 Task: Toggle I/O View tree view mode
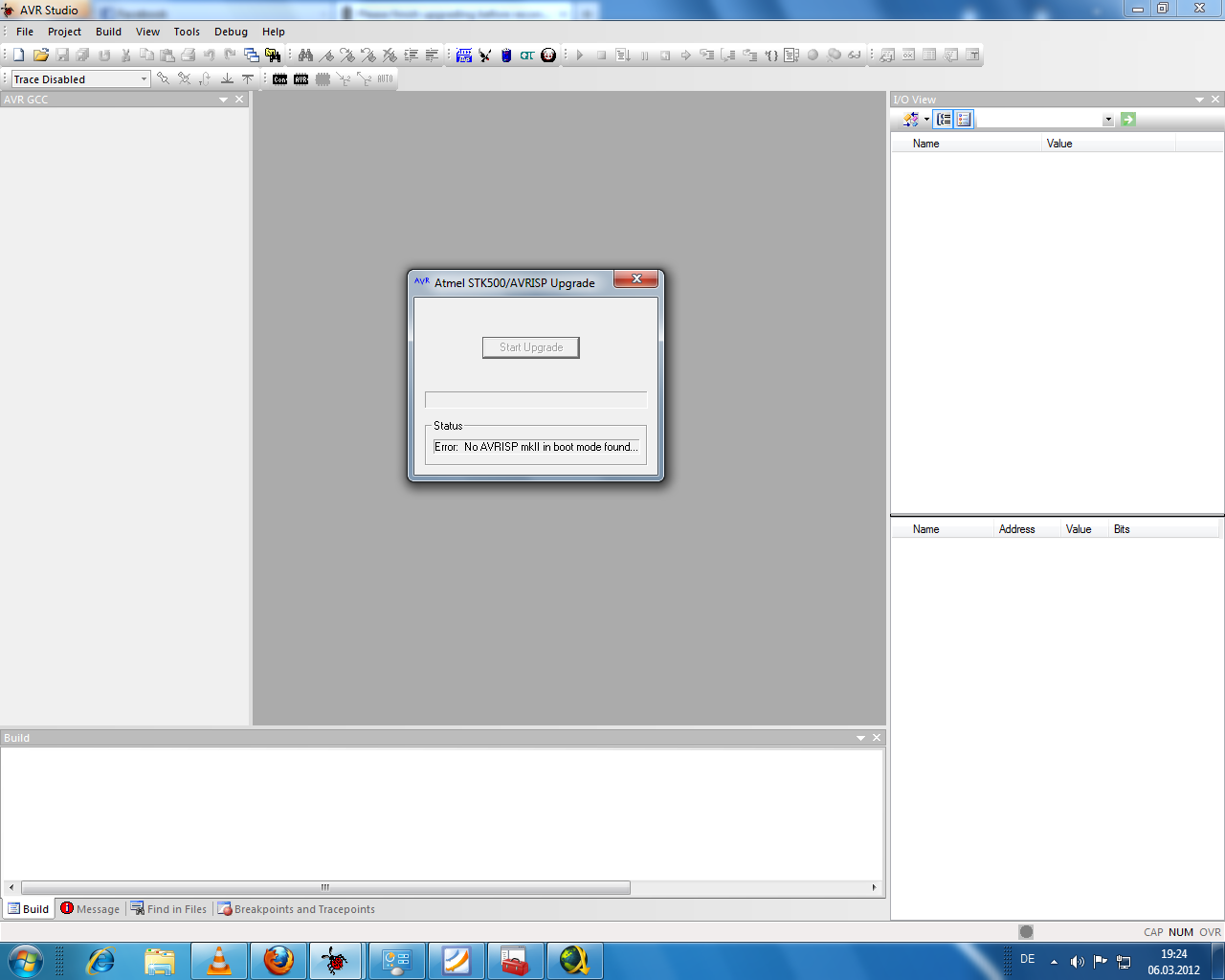coord(944,120)
